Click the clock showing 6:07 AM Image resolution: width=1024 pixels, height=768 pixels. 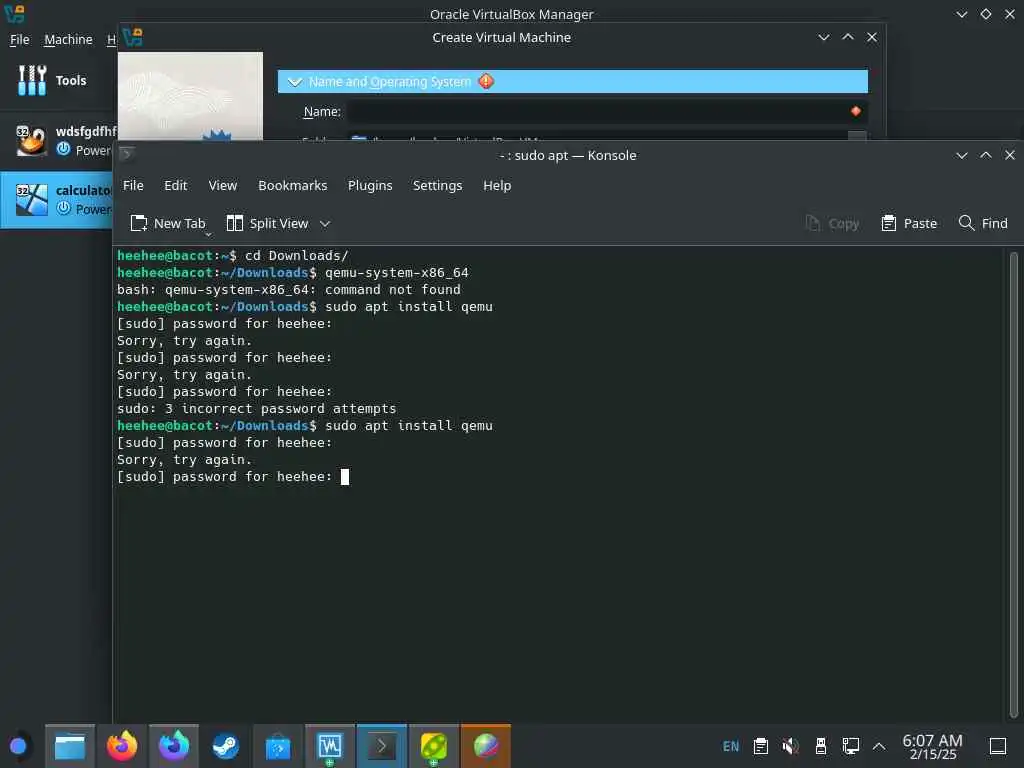[932, 746]
